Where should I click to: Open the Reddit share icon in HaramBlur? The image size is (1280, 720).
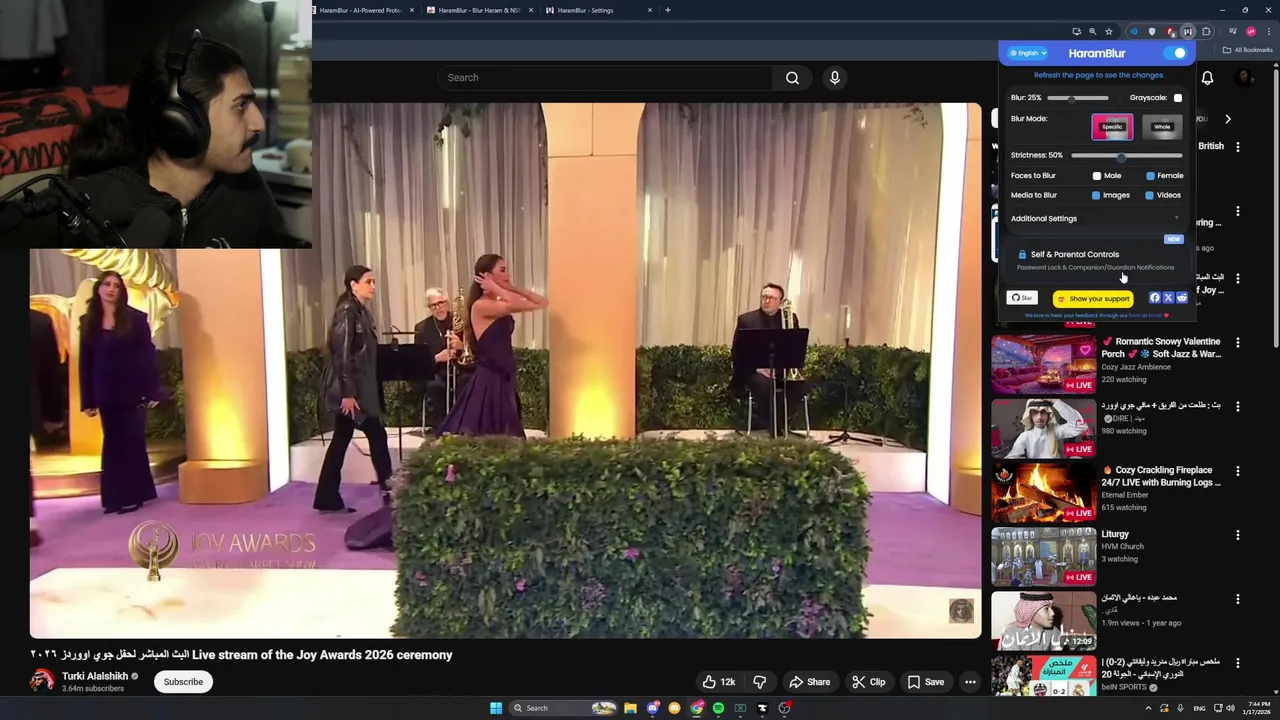point(1182,298)
